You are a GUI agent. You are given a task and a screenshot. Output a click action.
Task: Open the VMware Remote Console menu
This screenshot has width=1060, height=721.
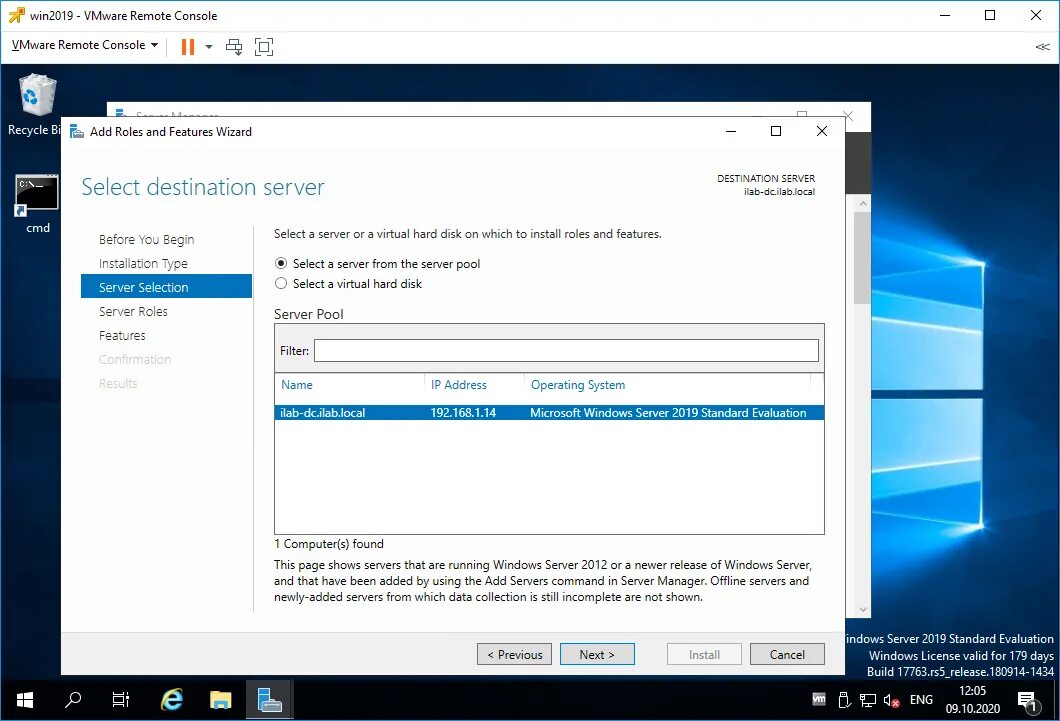tap(85, 45)
